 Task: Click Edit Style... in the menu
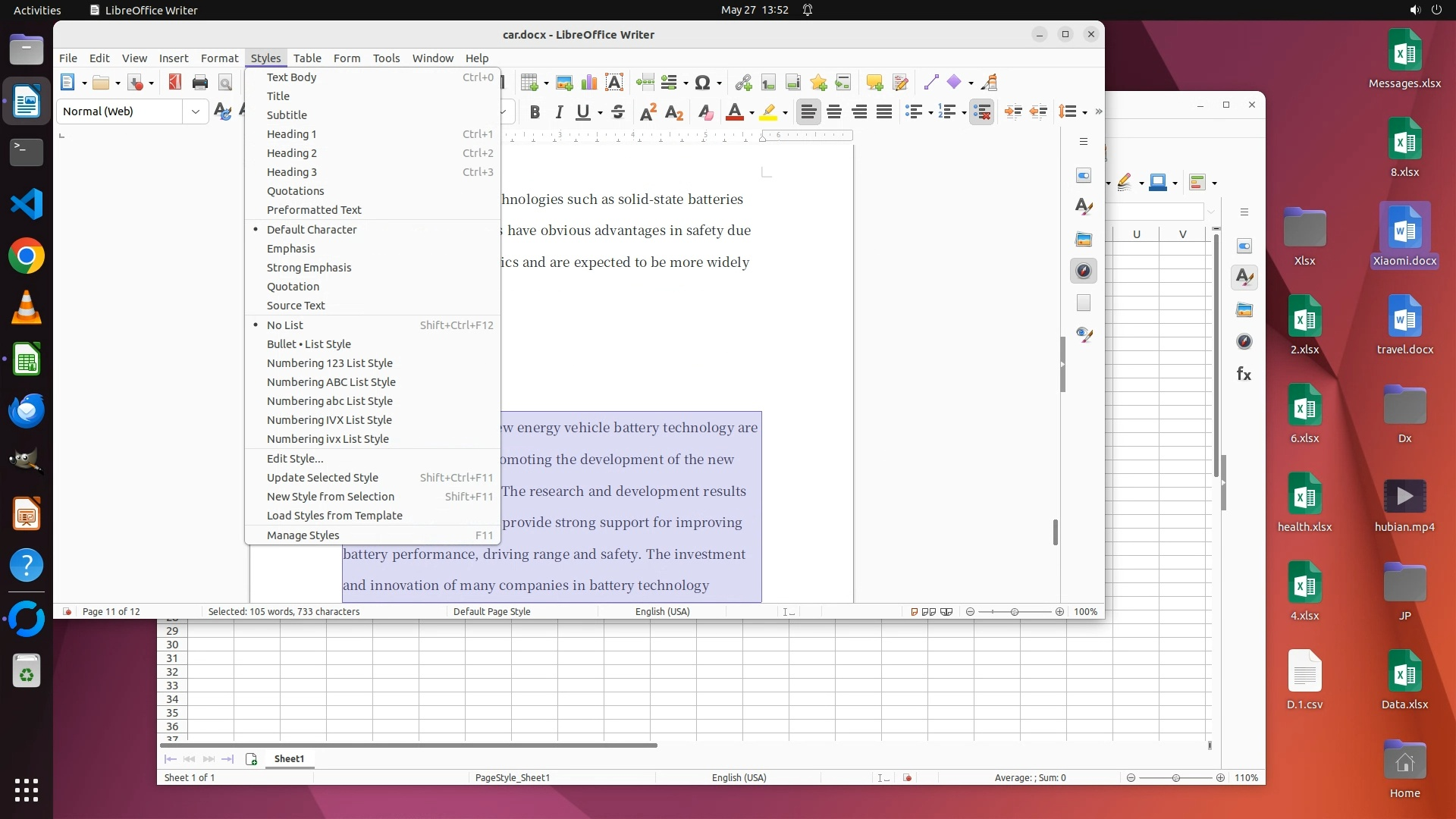(294, 459)
